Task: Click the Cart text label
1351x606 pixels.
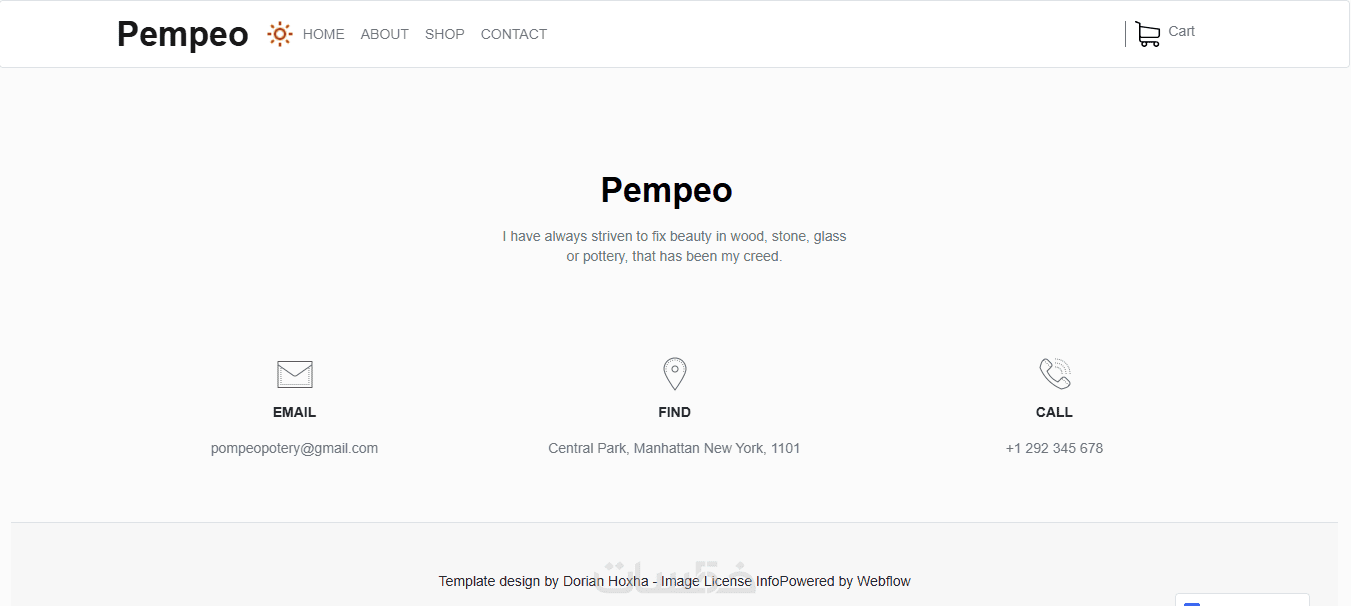Action: pyautogui.click(x=1181, y=31)
